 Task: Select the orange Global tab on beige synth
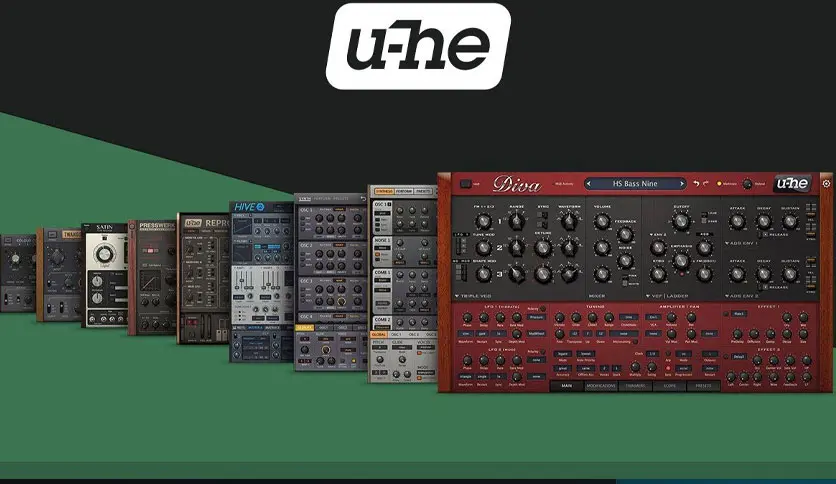(379, 334)
